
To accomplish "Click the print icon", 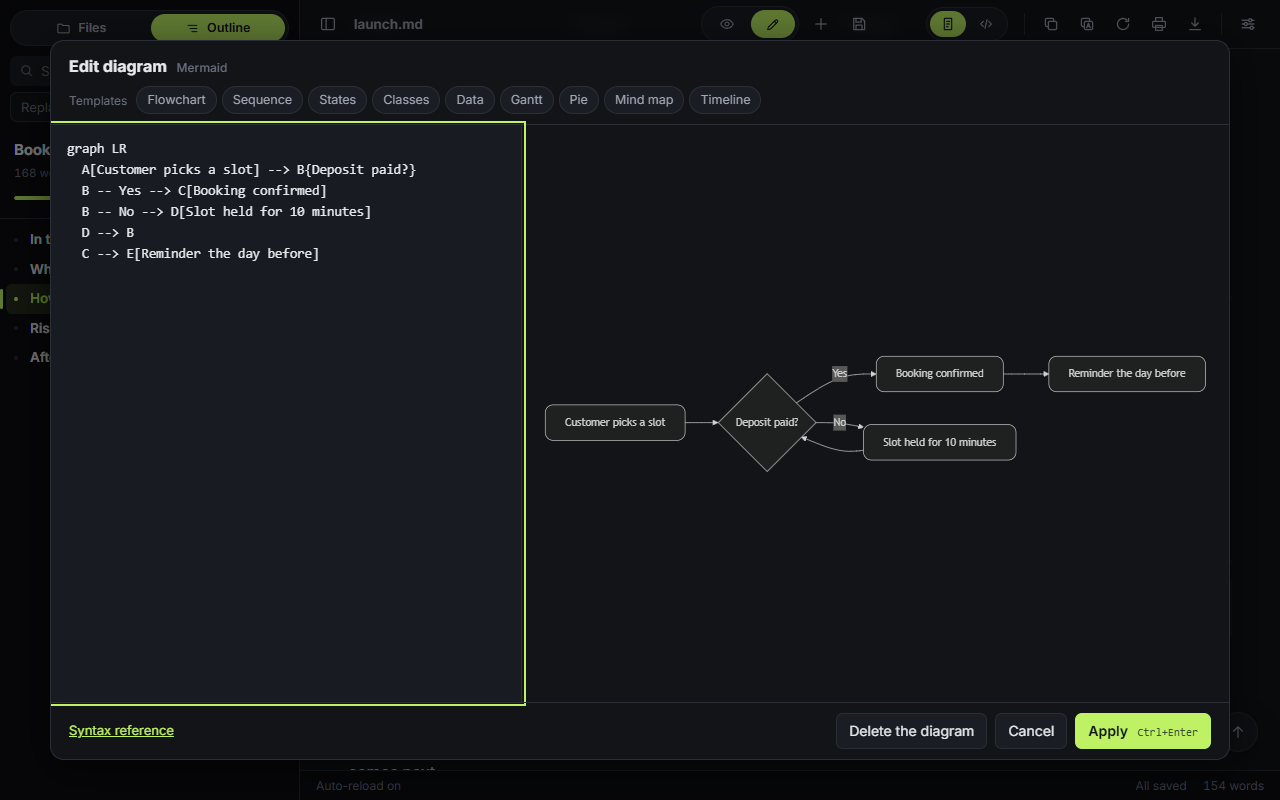I will (x=1159, y=24).
